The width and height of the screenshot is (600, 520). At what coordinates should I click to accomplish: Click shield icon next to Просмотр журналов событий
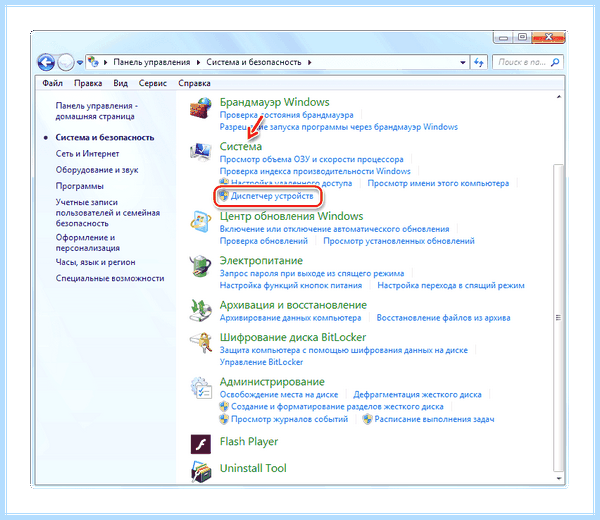point(224,419)
